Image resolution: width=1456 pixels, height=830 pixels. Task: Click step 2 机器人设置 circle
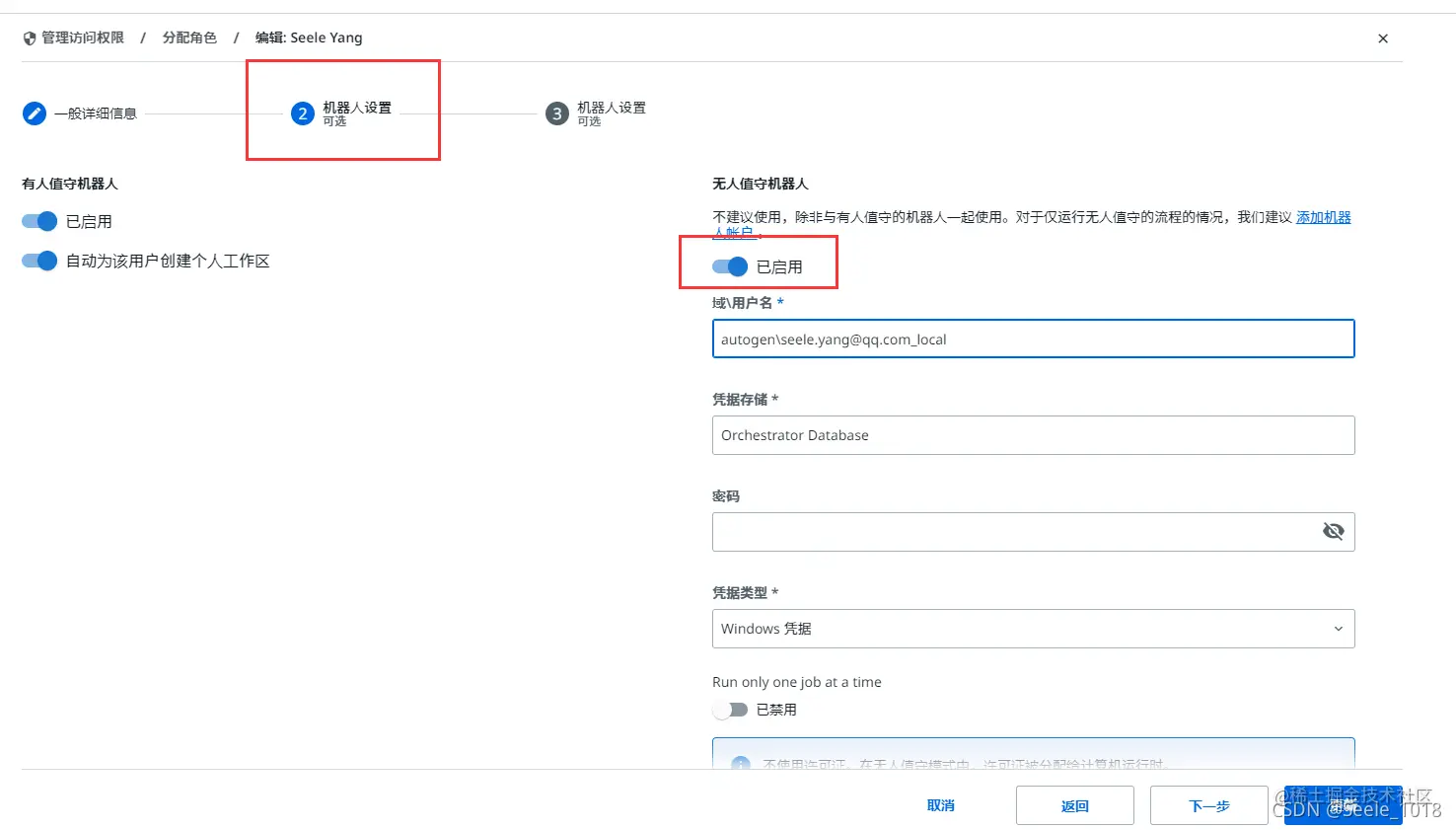pyautogui.click(x=302, y=113)
